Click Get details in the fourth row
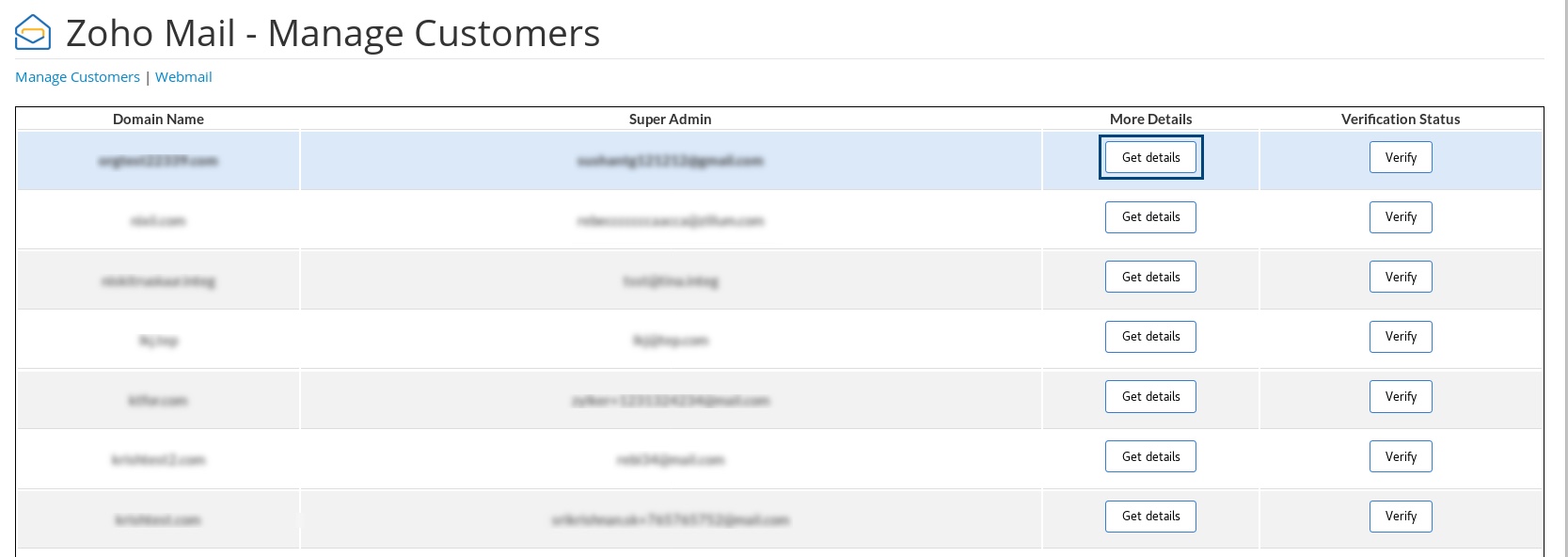This screenshot has height=557, width=1568. click(x=1150, y=337)
